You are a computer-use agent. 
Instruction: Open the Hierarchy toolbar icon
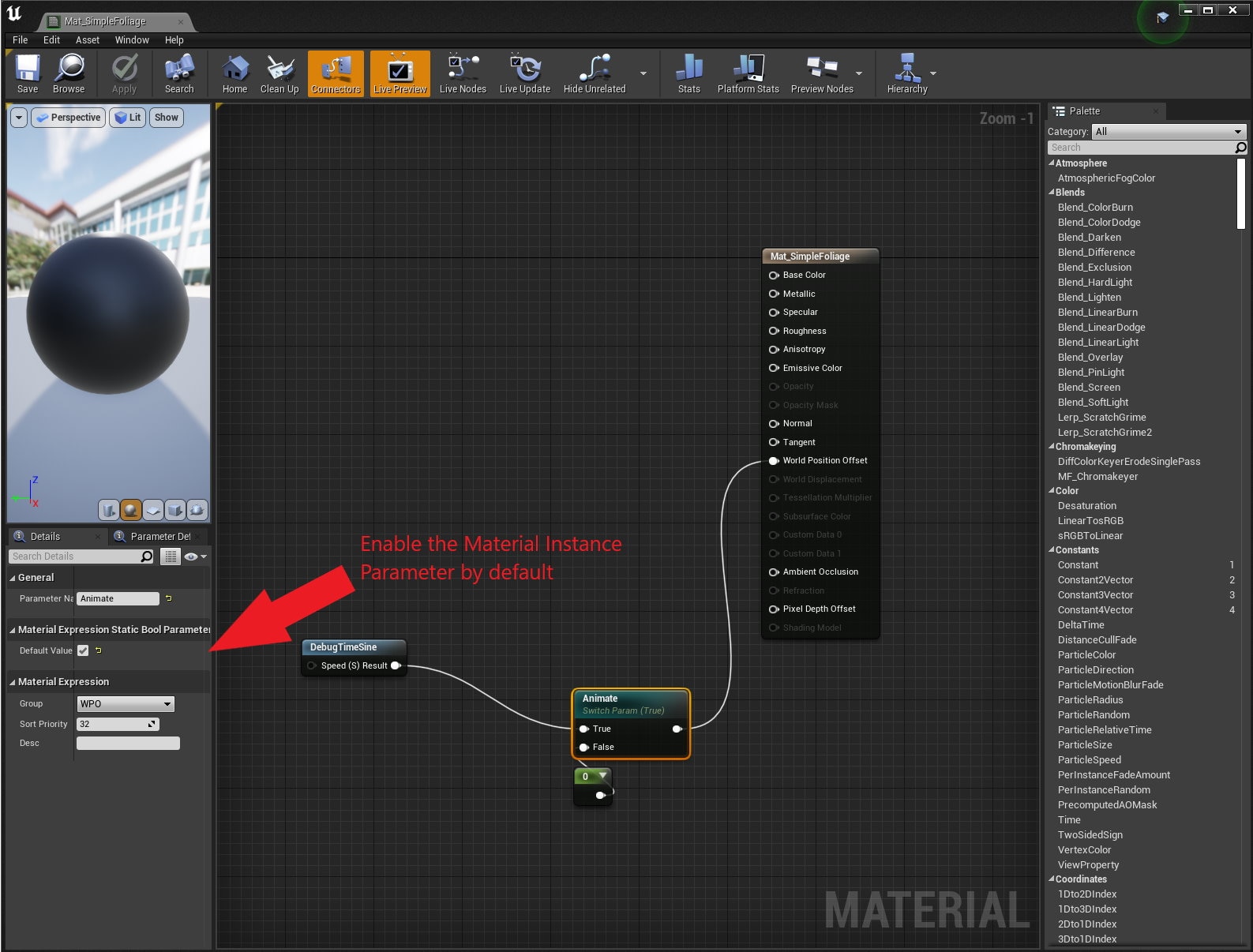click(x=906, y=69)
